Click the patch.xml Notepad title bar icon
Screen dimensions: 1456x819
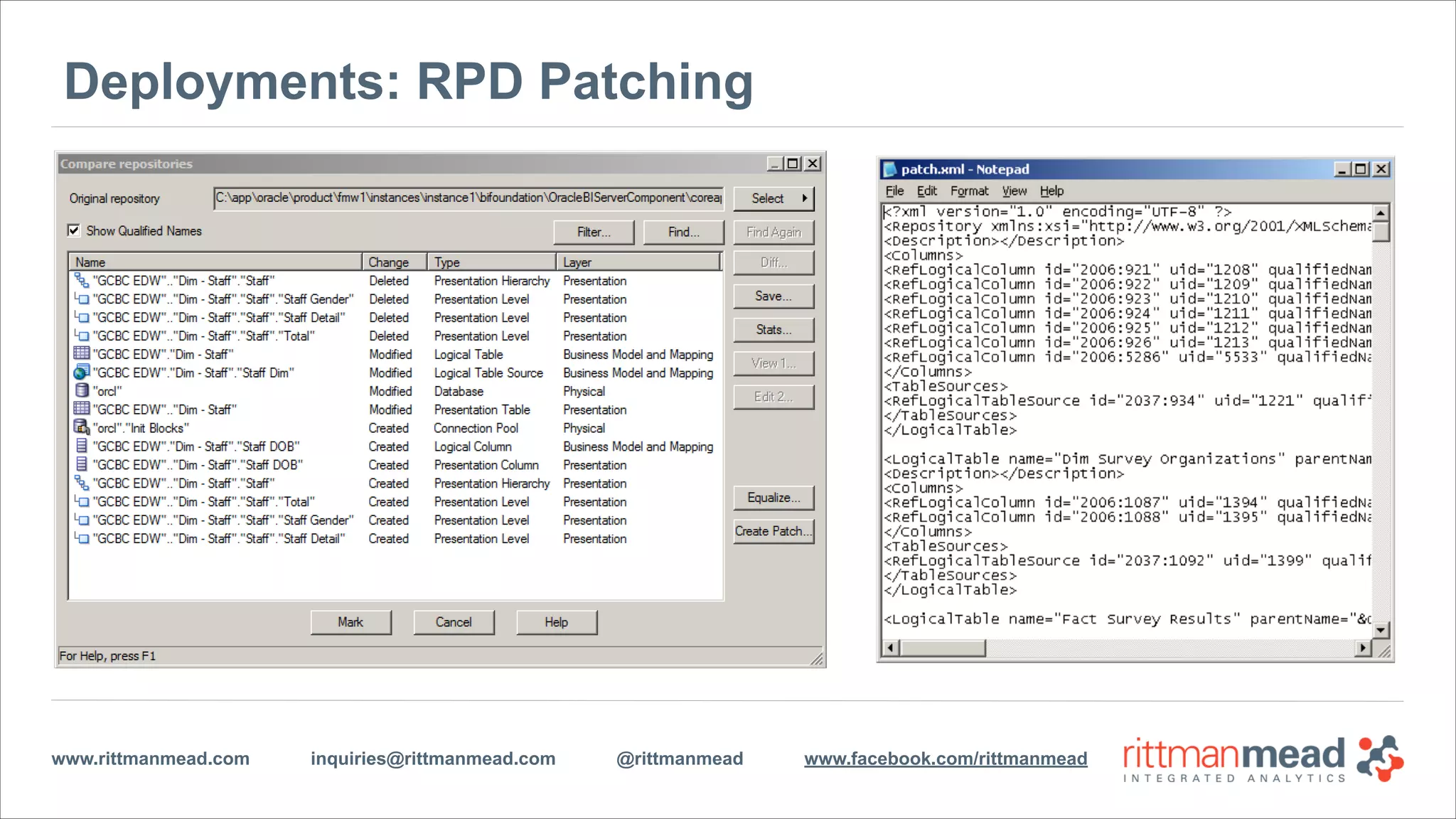click(889, 169)
